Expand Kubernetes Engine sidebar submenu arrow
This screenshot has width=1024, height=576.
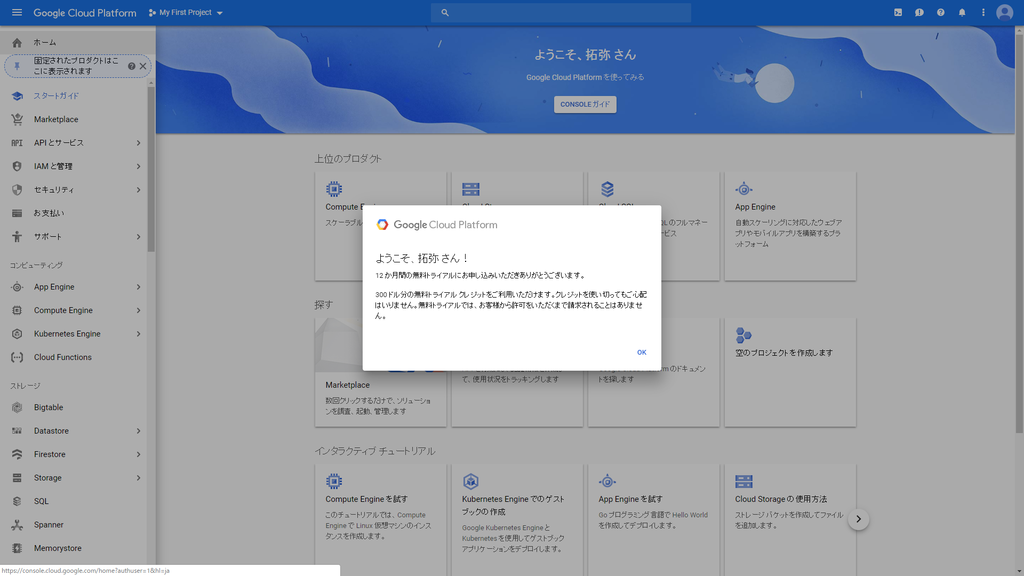pos(138,334)
